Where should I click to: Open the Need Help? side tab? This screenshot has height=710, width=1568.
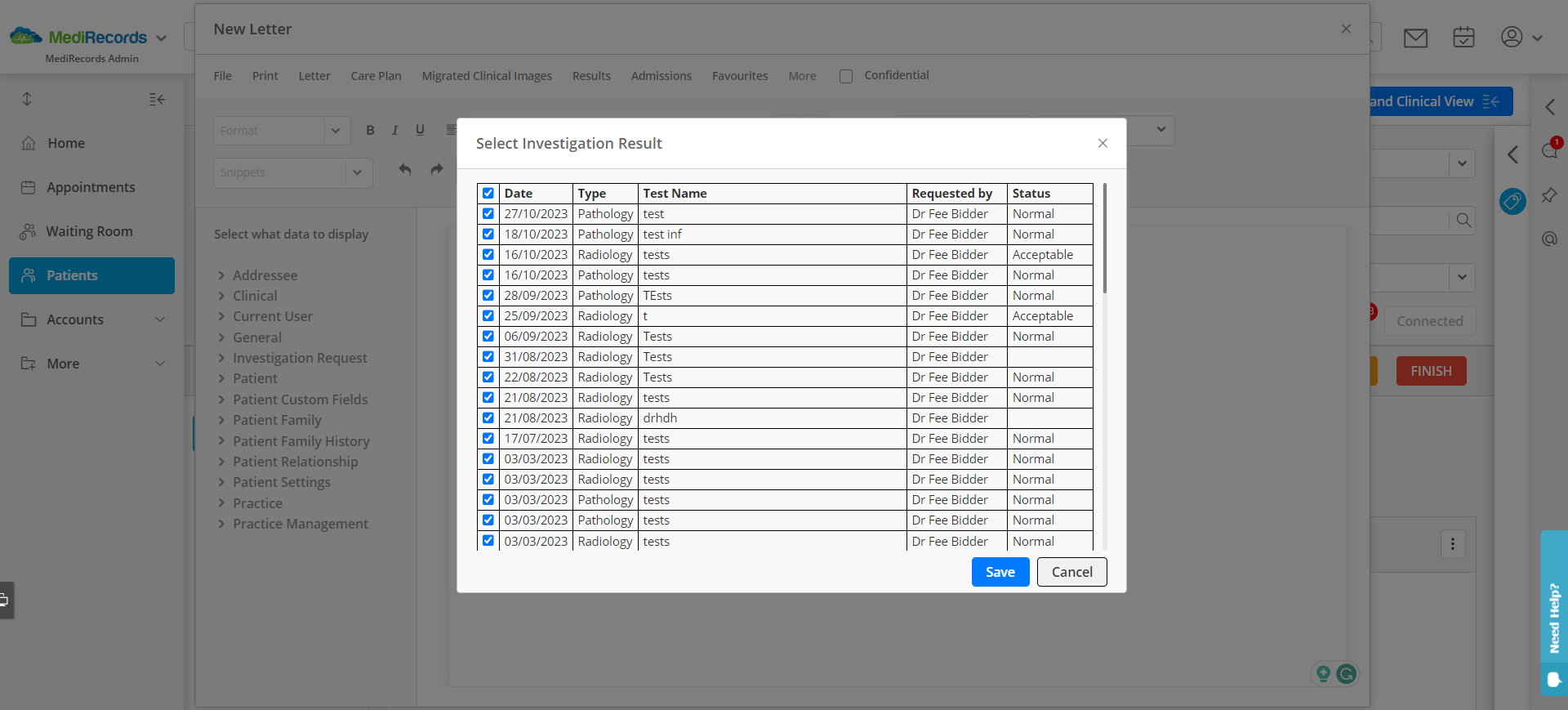pos(1554,613)
